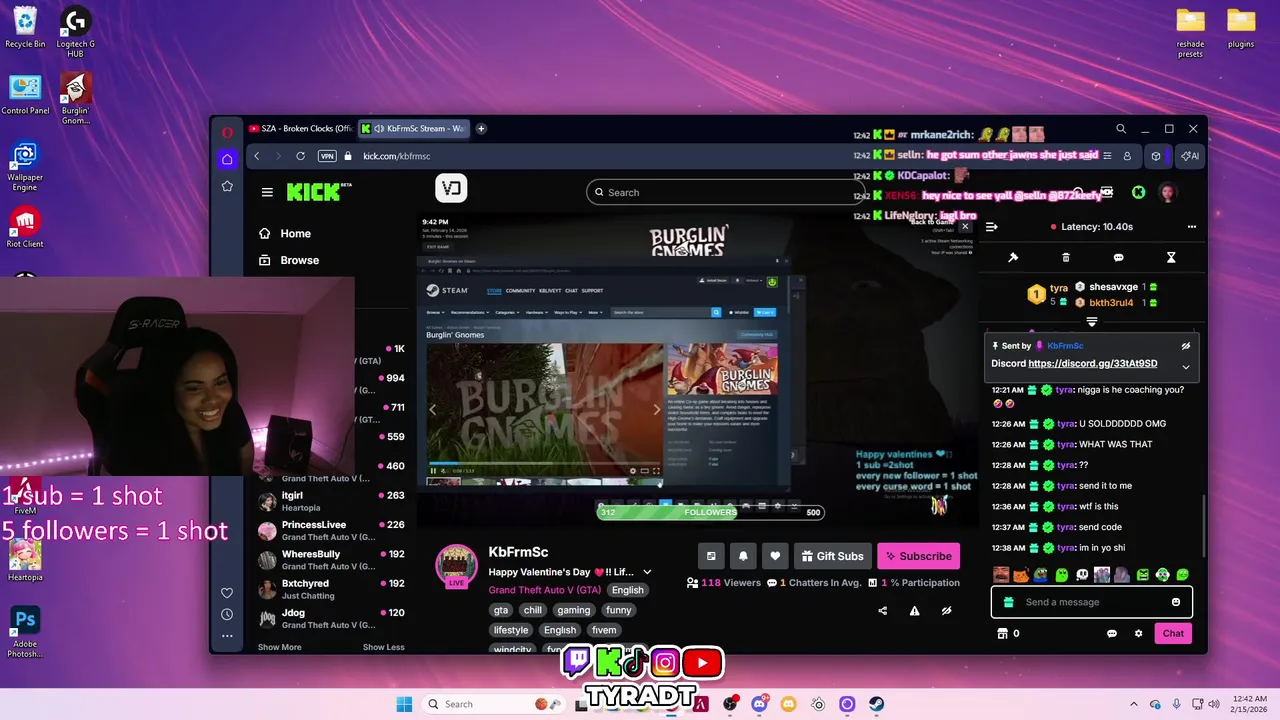This screenshot has height=720, width=1280.
Task: Hide the pinned message with eye-slash icon
Action: click(1186, 346)
